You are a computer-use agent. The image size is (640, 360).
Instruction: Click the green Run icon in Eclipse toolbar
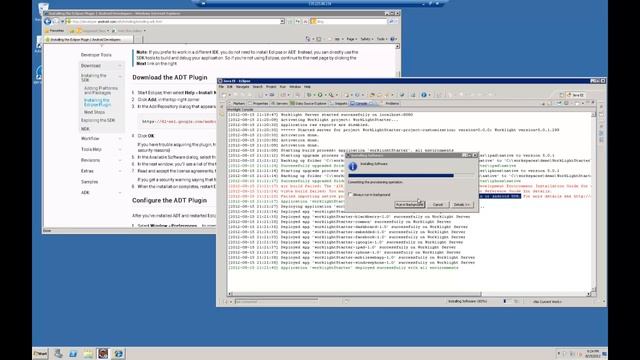320,95
